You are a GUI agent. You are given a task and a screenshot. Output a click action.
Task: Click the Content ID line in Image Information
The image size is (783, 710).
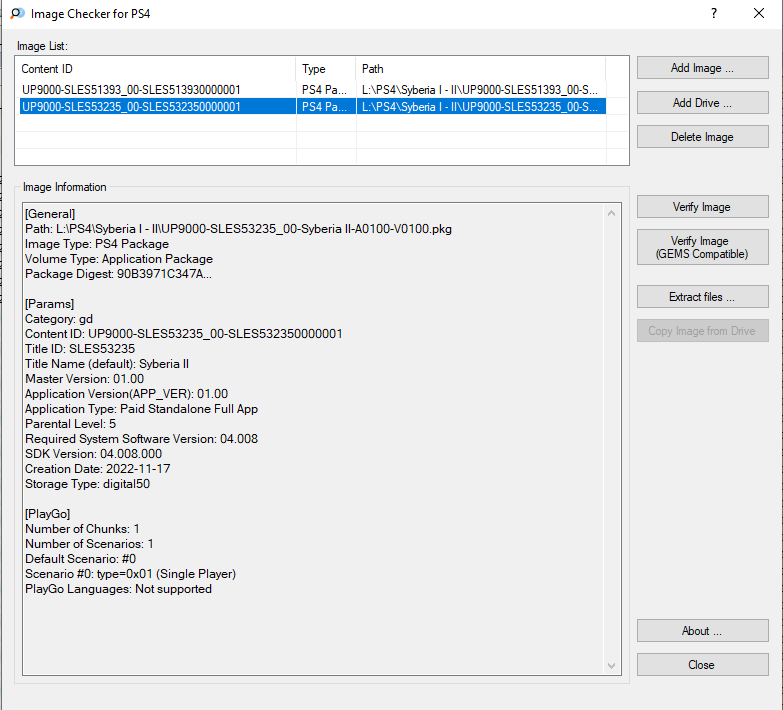pos(184,334)
